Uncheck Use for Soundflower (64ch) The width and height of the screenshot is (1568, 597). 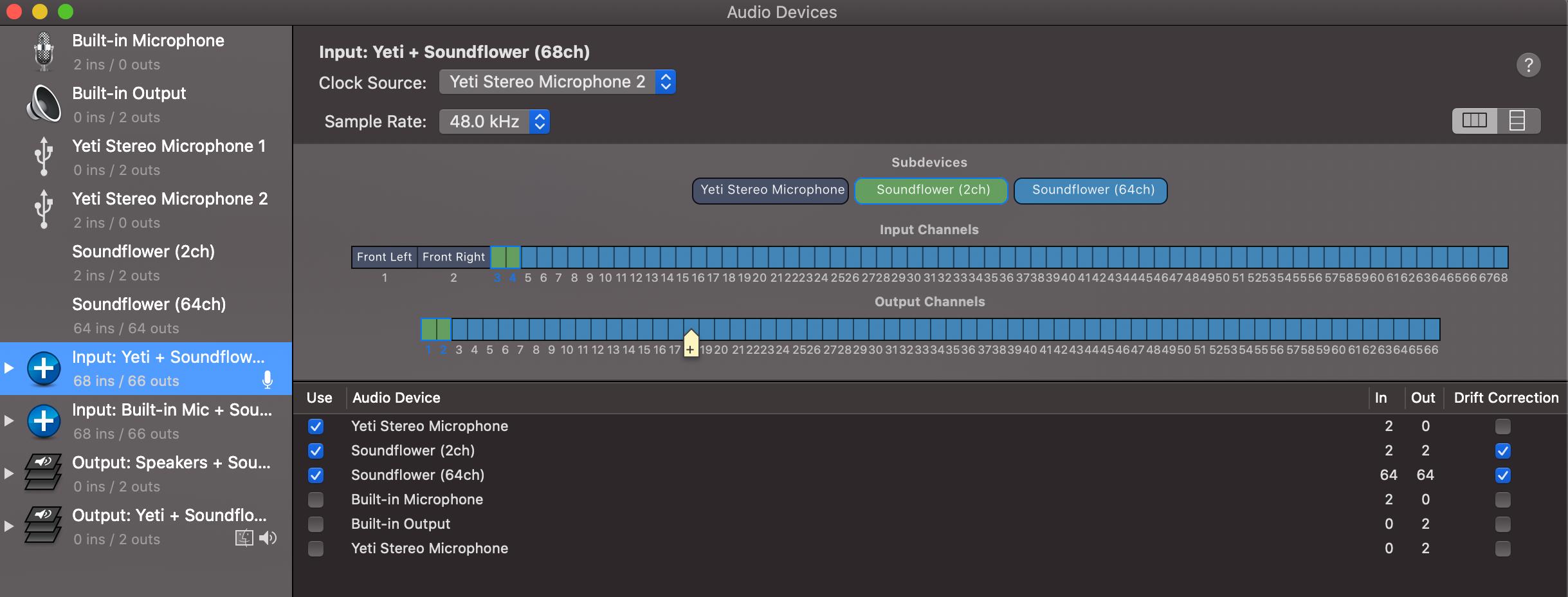pos(316,475)
